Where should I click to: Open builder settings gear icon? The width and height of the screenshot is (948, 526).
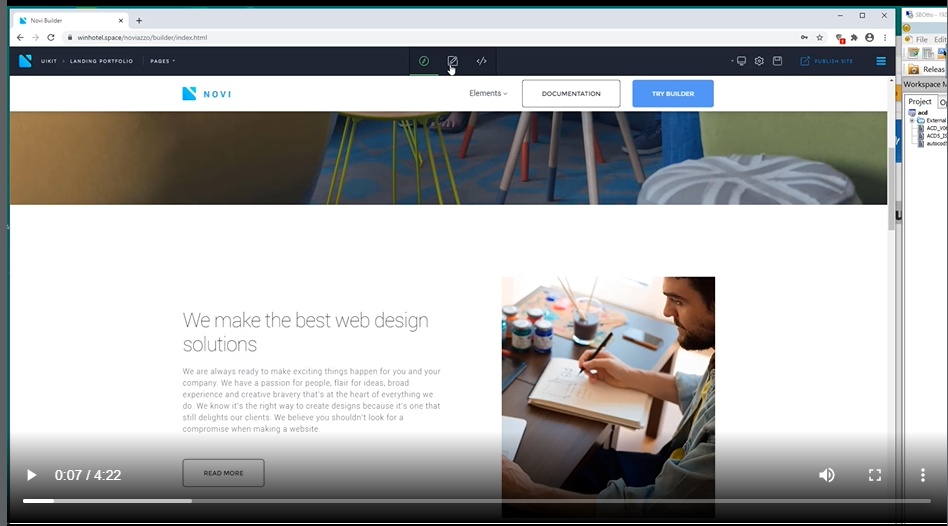tap(759, 61)
